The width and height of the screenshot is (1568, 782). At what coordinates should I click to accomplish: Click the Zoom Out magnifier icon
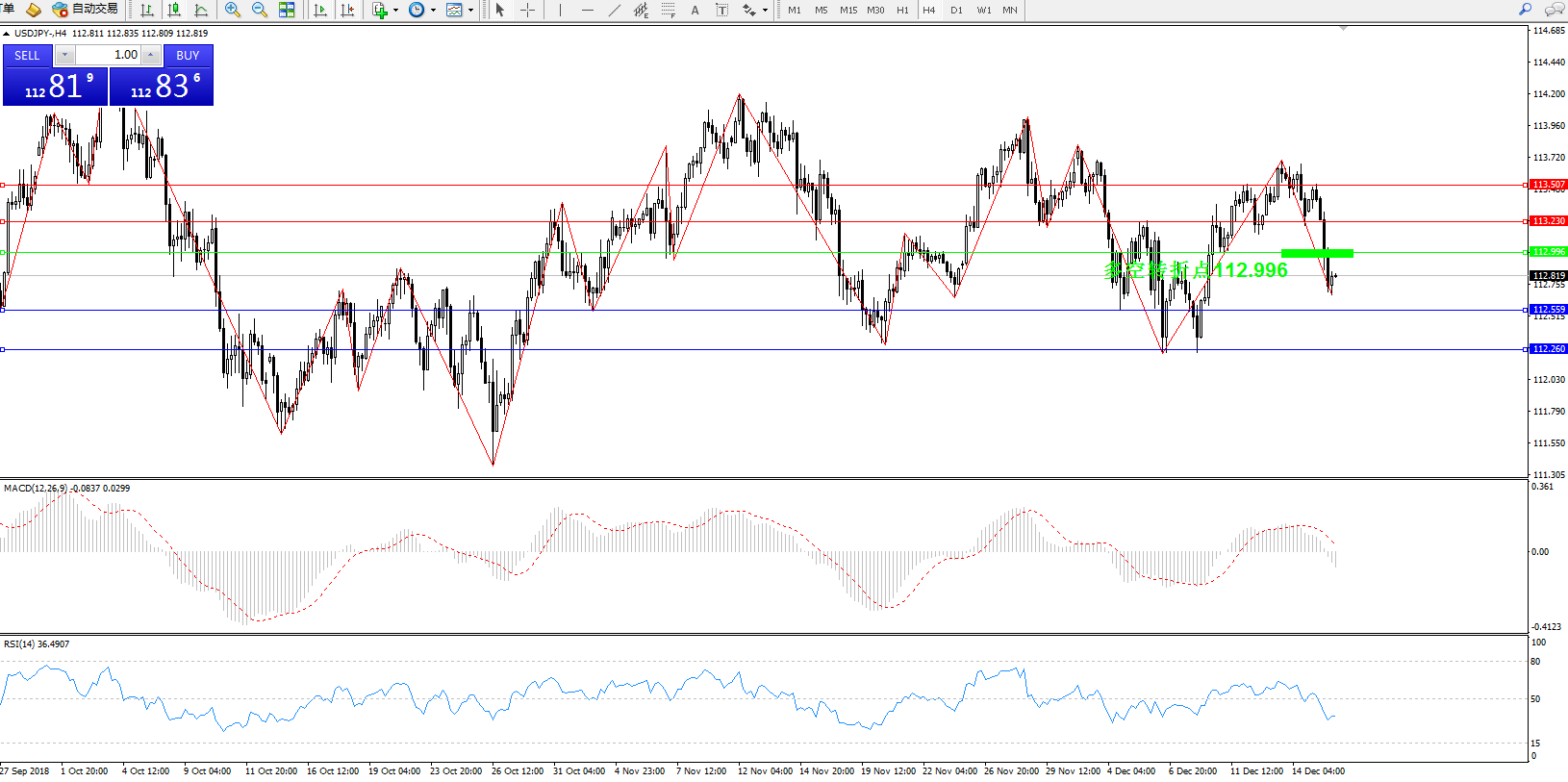click(259, 10)
